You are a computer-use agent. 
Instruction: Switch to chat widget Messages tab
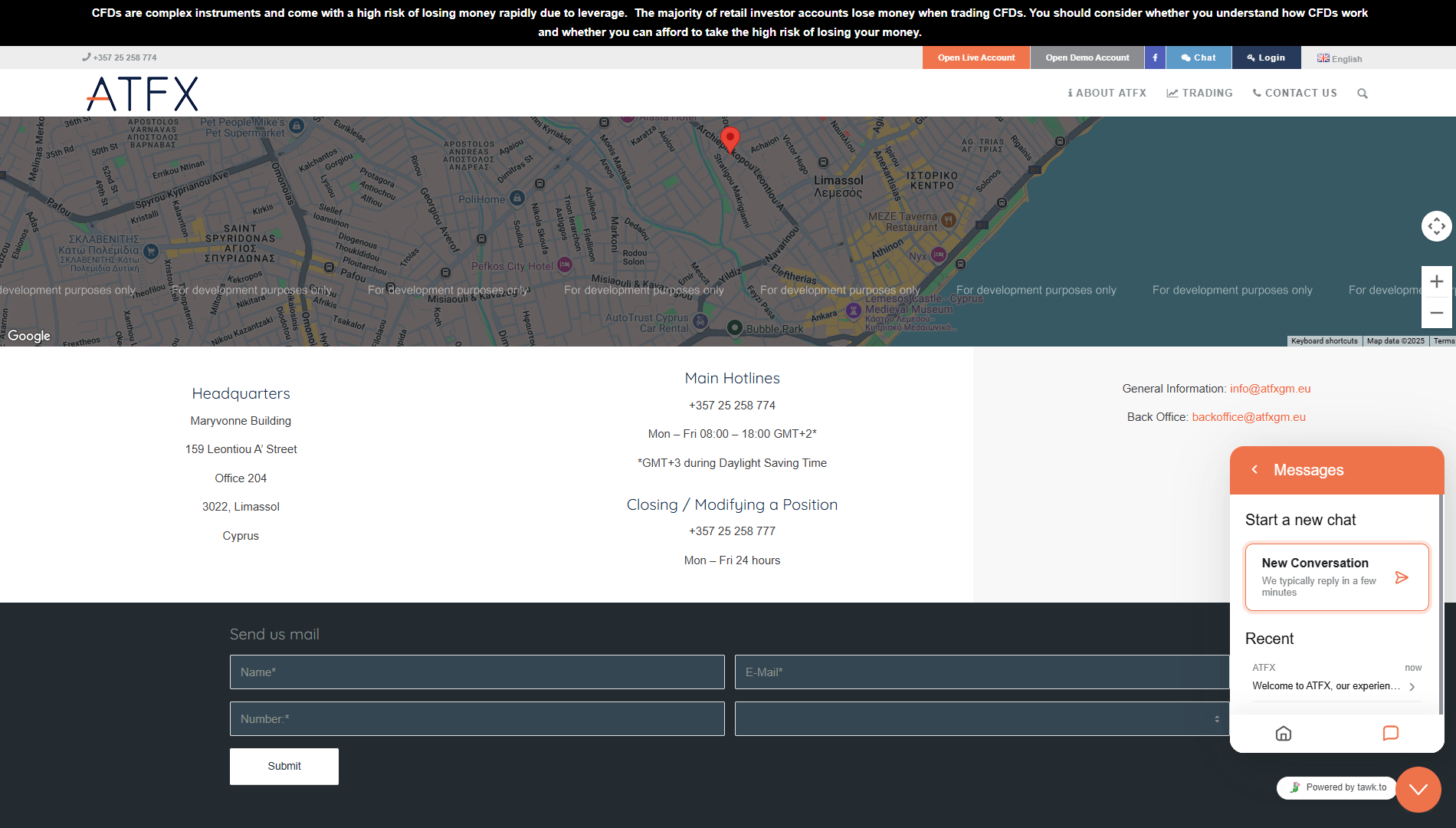[x=1391, y=734]
